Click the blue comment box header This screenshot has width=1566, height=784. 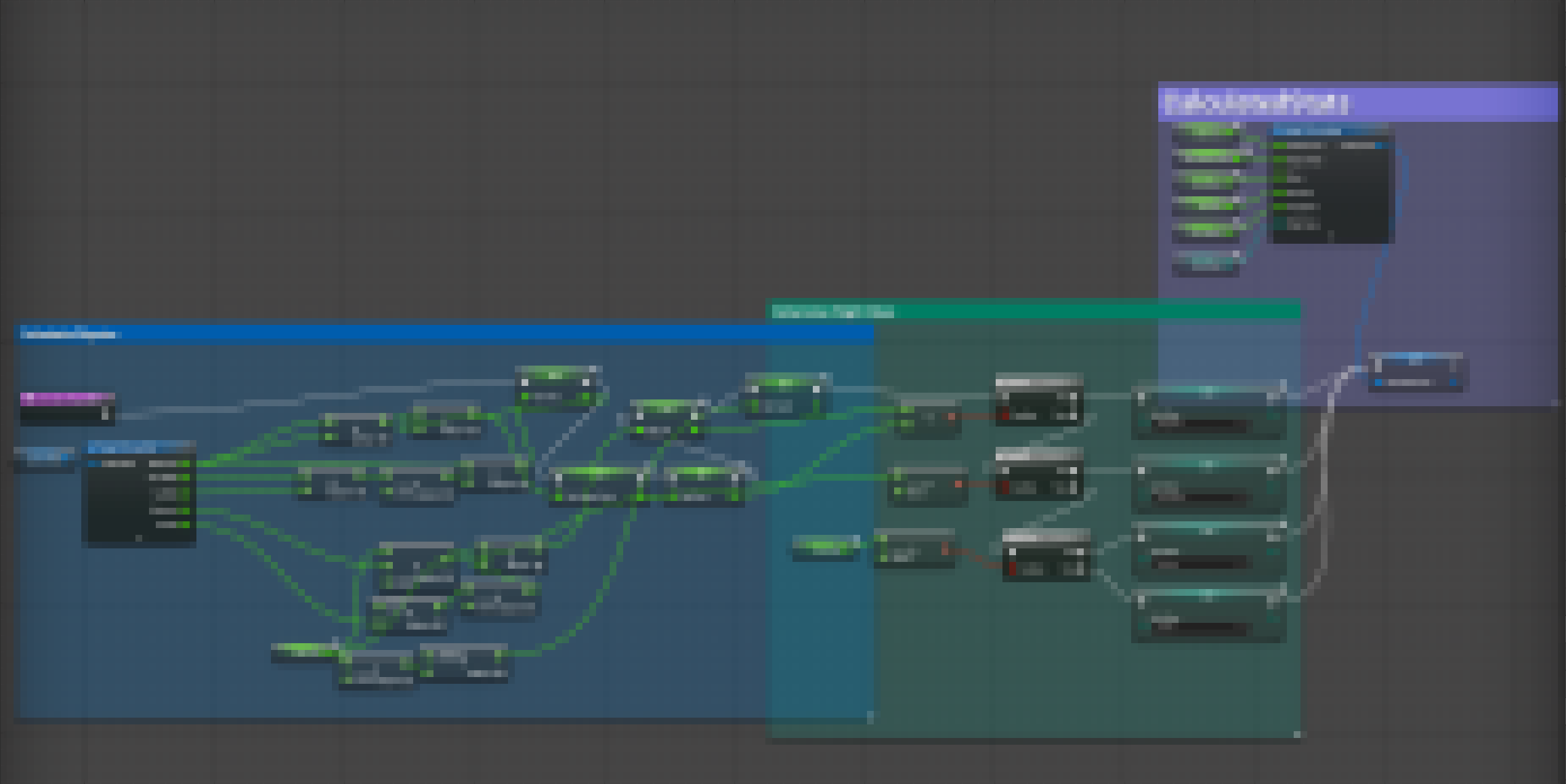(406, 334)
